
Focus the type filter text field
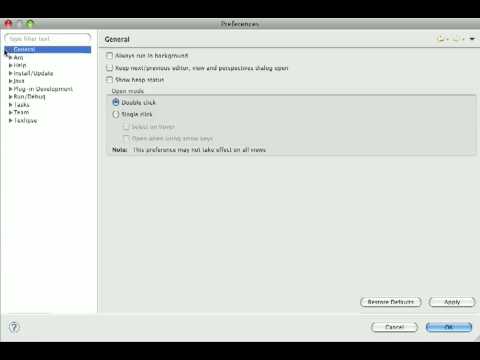48,39
